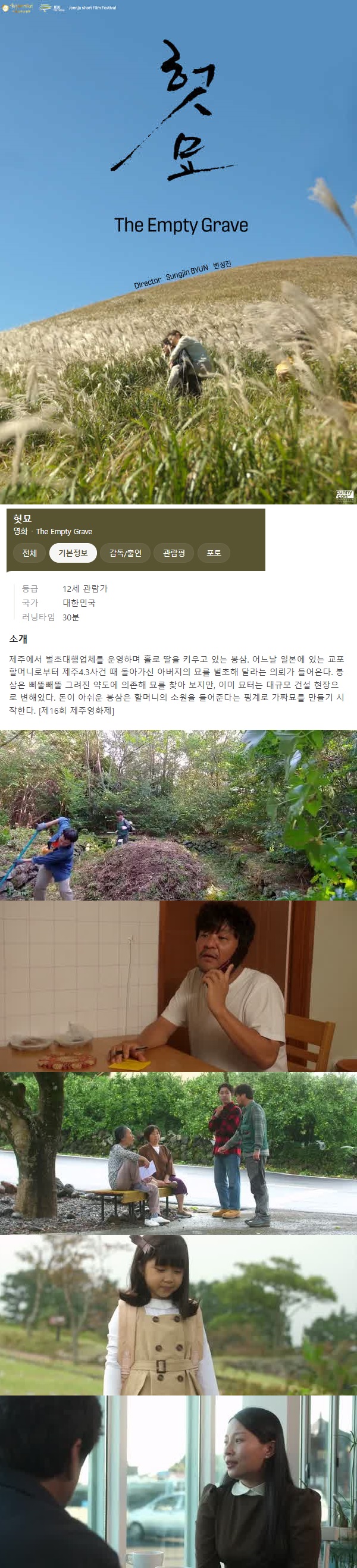This screenshot has width=357, height=1568.
Task: Open the grave-mowing still photo
Action: (178, 815)
